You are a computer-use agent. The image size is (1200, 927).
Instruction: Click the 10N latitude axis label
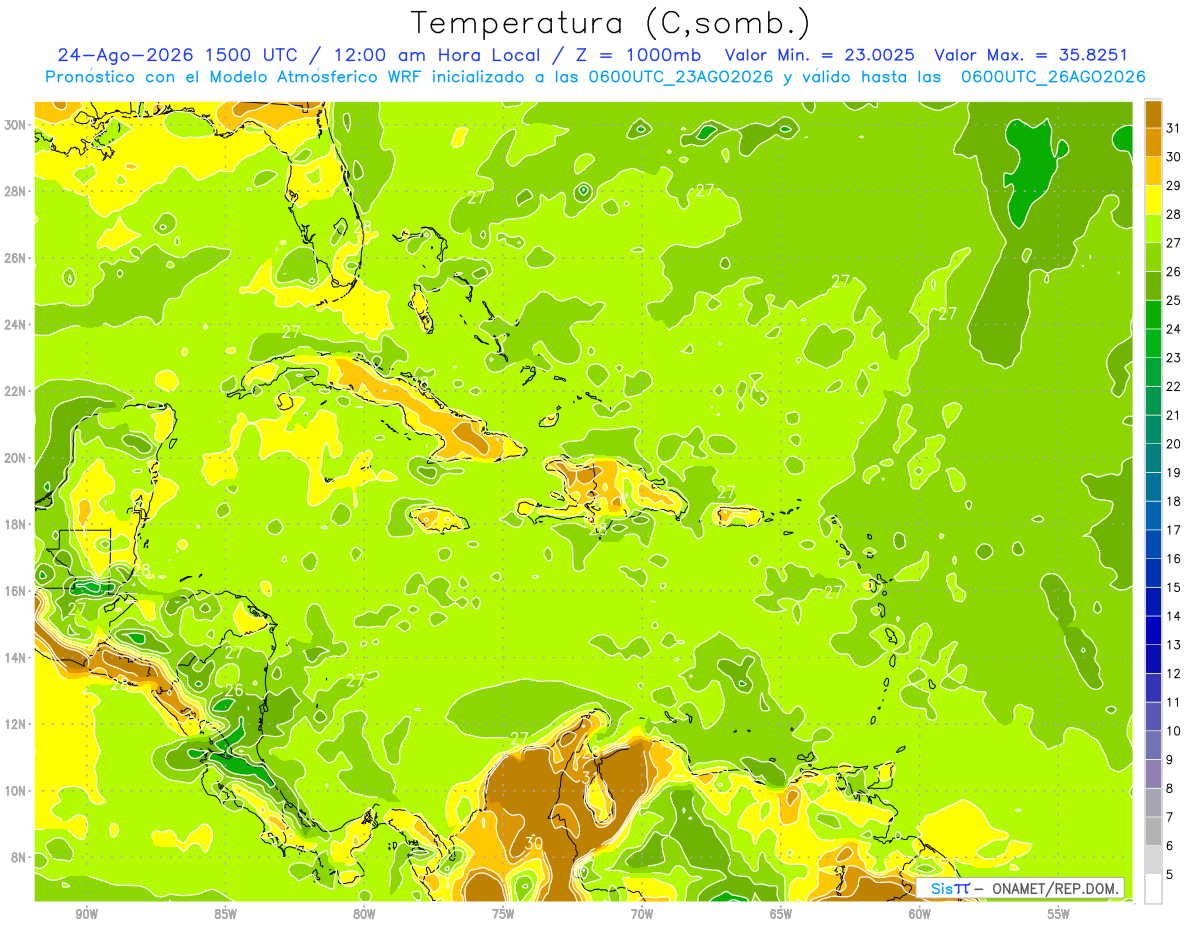point(14,791)
